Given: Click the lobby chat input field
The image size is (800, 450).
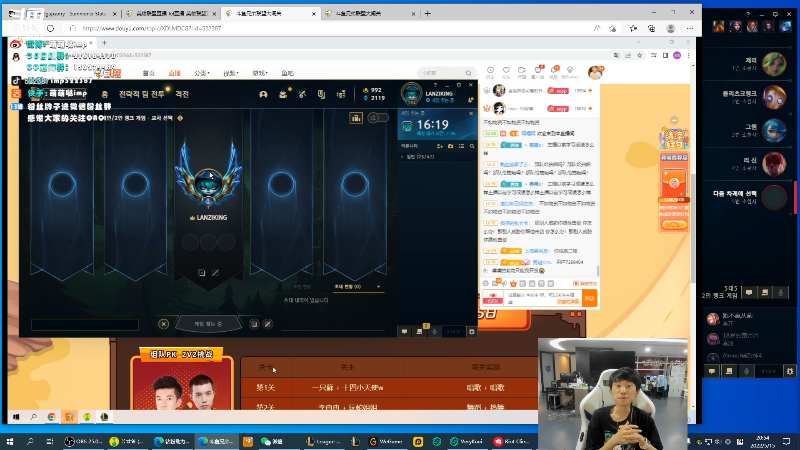Looking at the screenshot, I should [85, 324].
